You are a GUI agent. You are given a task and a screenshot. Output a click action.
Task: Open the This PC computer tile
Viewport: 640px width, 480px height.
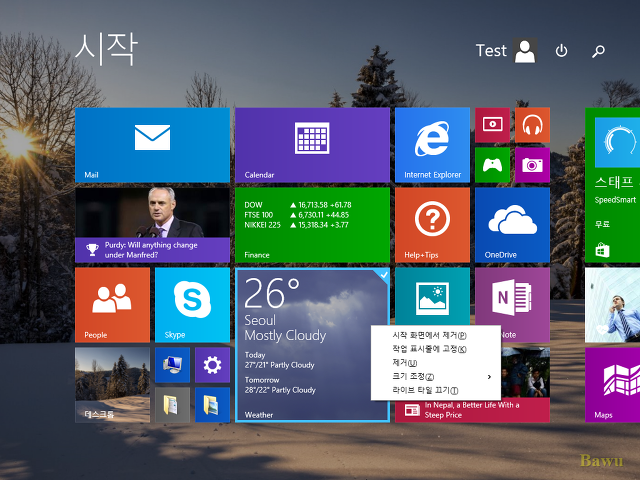172,365
